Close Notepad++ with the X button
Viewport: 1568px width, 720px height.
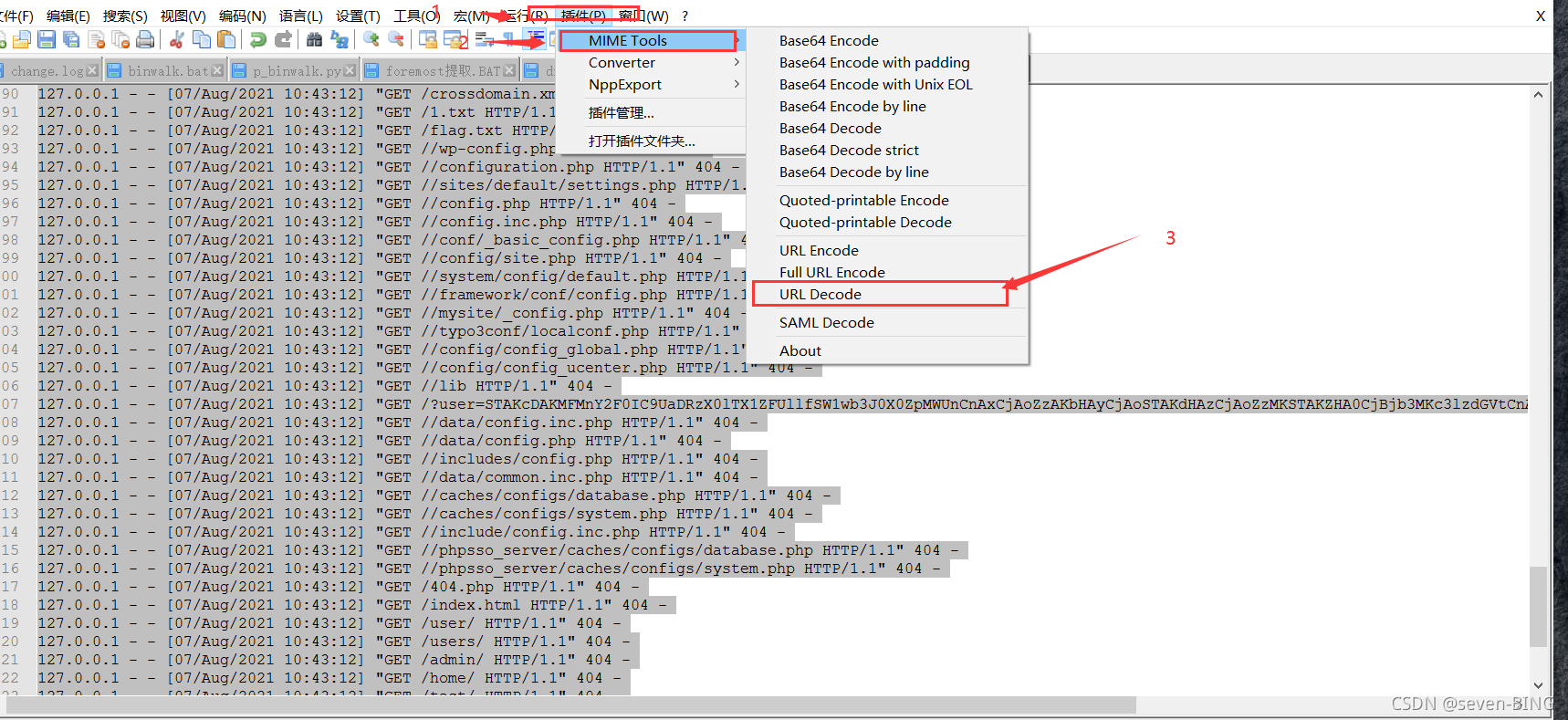pyautogui.click(x=1541, y=16)
